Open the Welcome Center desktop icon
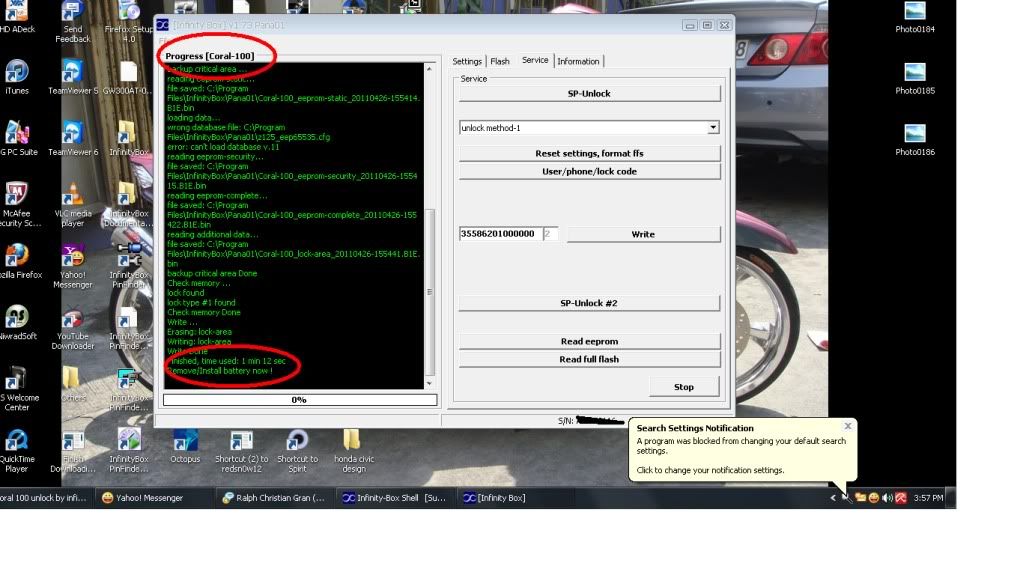The height and width of the screenshot is (575, 1023). (x=18, y=390)
